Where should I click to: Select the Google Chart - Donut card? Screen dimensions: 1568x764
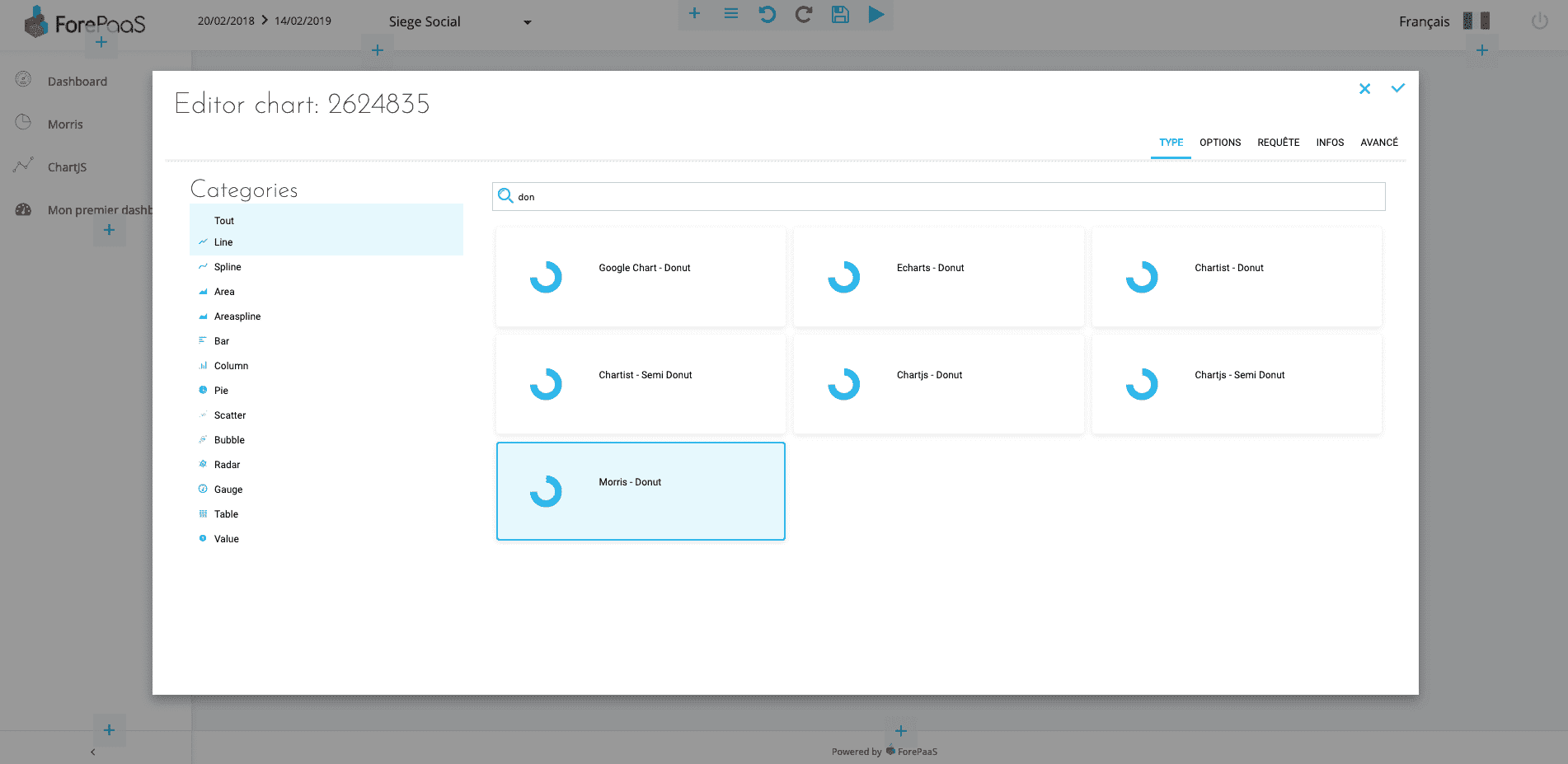[x=641, y=277]
